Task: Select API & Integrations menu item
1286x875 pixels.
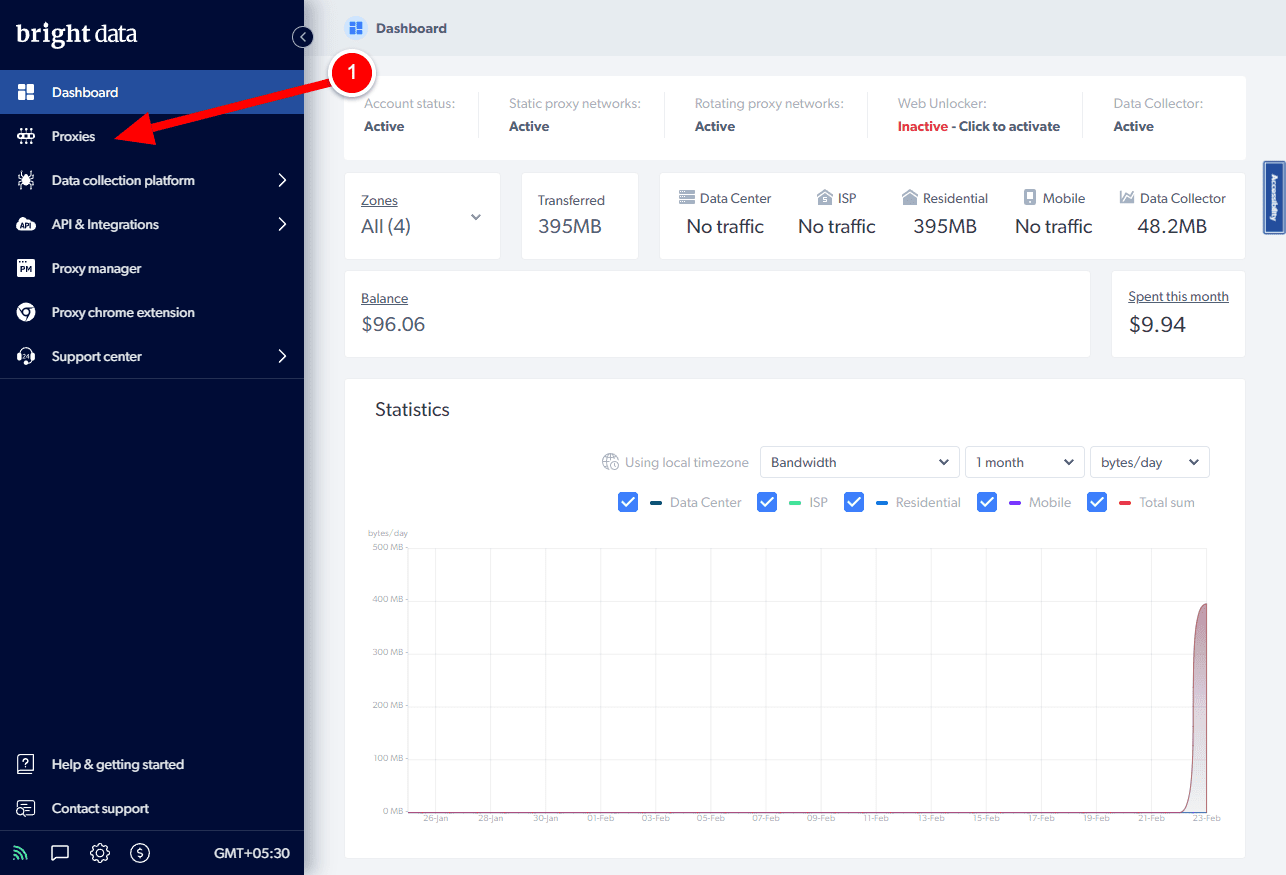Action: click(x=105, y=225)
